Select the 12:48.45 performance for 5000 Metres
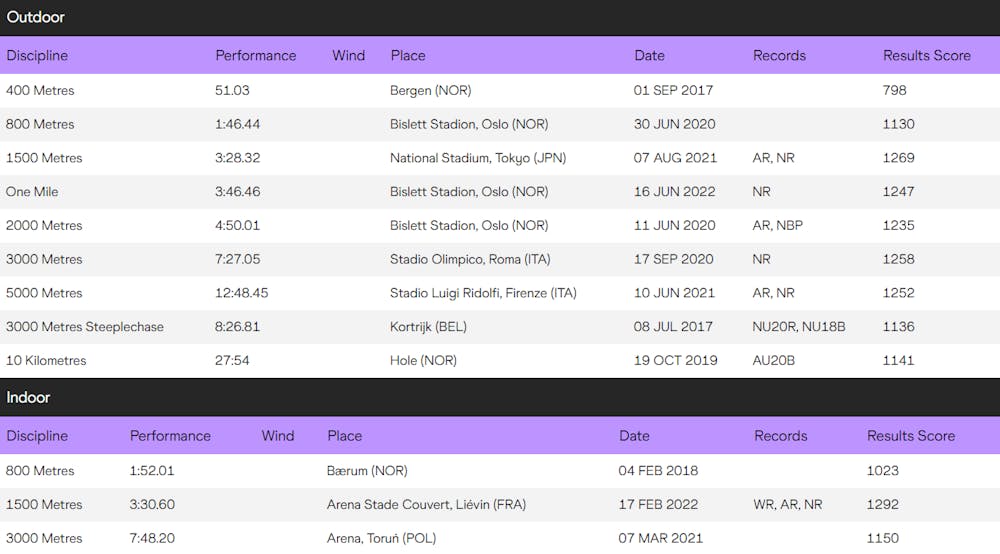 point(241,293)
